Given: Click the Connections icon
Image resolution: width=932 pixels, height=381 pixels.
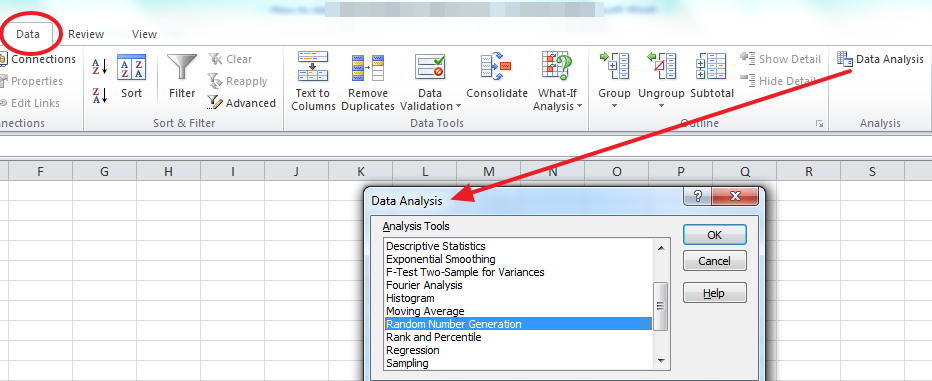Looking at the screenshot, I should 4,59.
